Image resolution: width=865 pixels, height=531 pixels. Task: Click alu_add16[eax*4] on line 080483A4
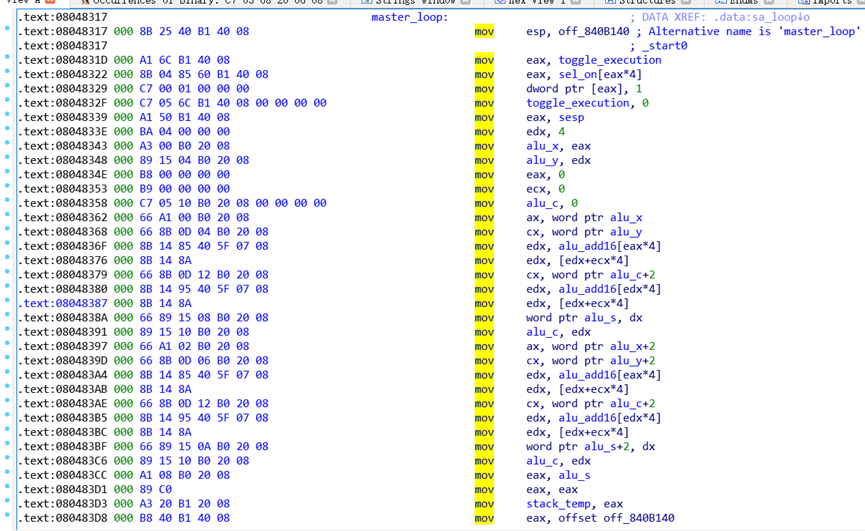point(610,376)
